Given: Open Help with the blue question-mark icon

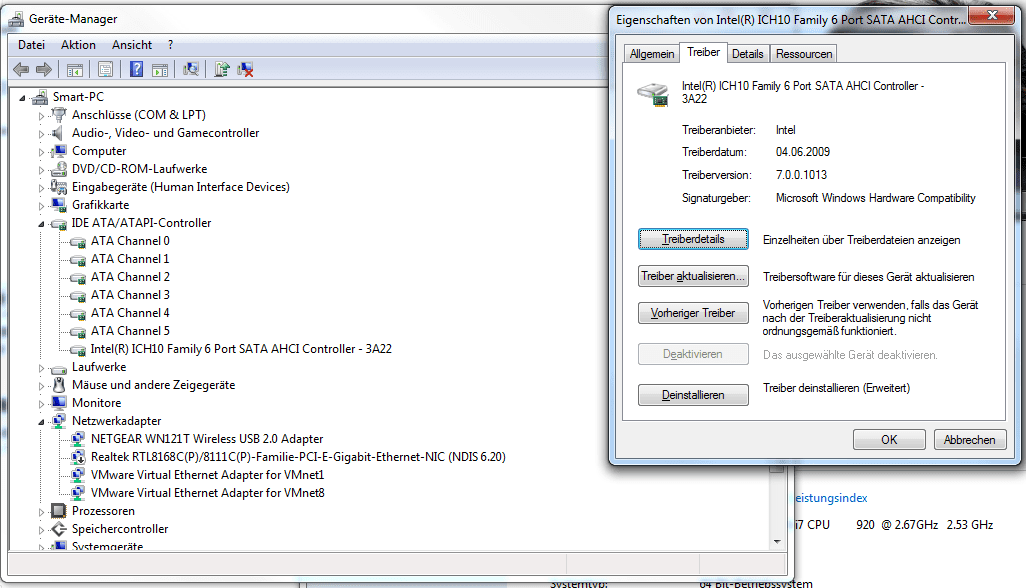Looking at the screenshot, I should (x=136, y=69).
